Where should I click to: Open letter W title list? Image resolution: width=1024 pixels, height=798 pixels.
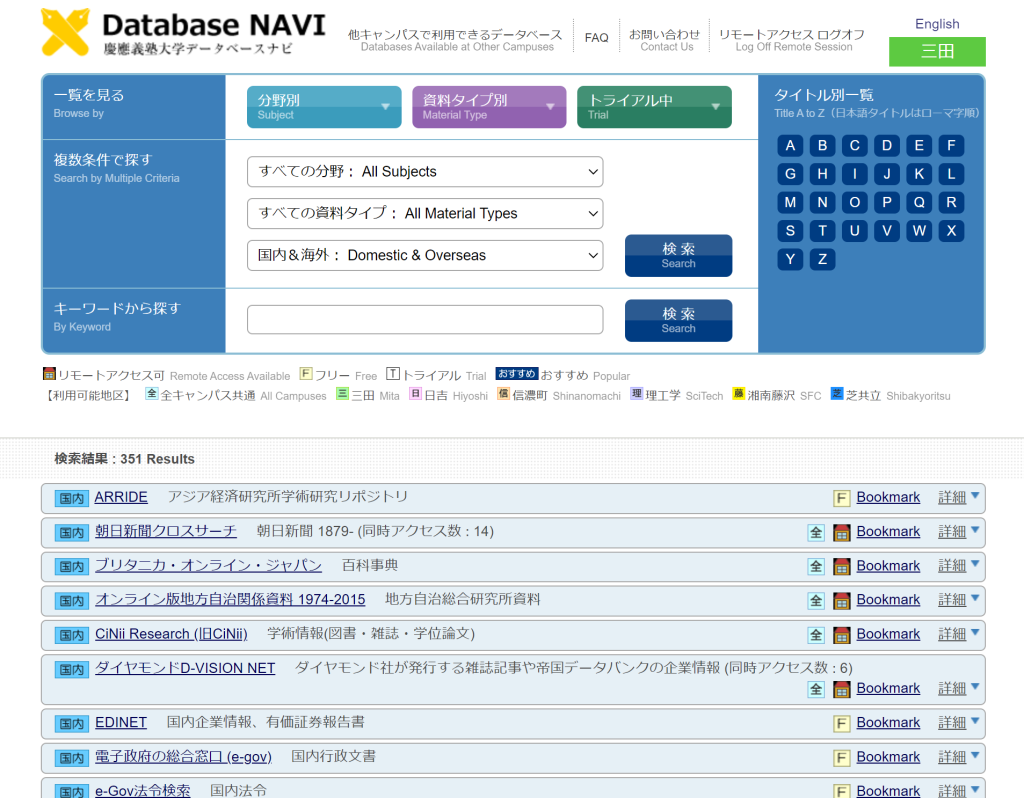919,231
